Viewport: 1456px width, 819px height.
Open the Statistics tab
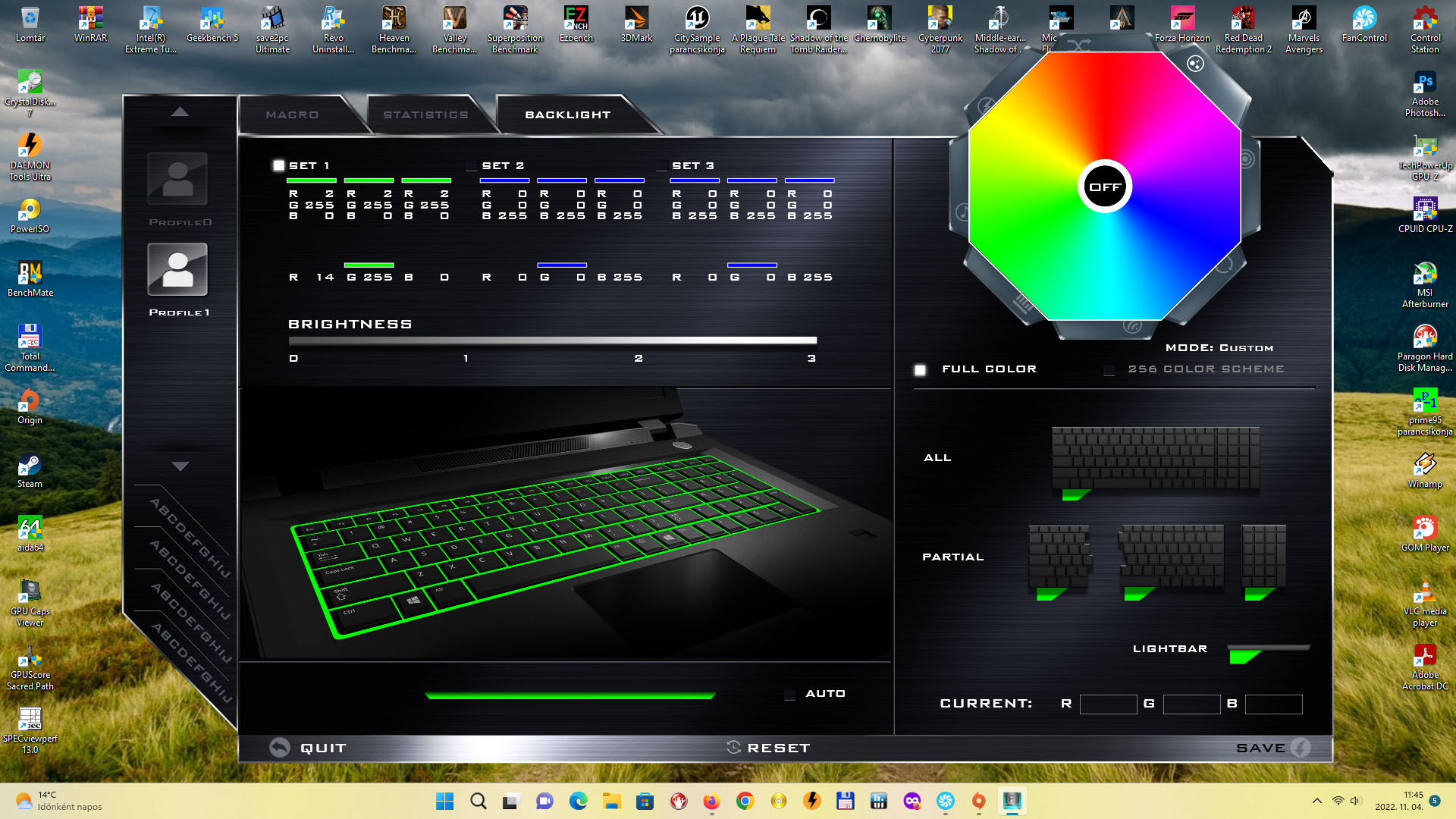(425, 115)
